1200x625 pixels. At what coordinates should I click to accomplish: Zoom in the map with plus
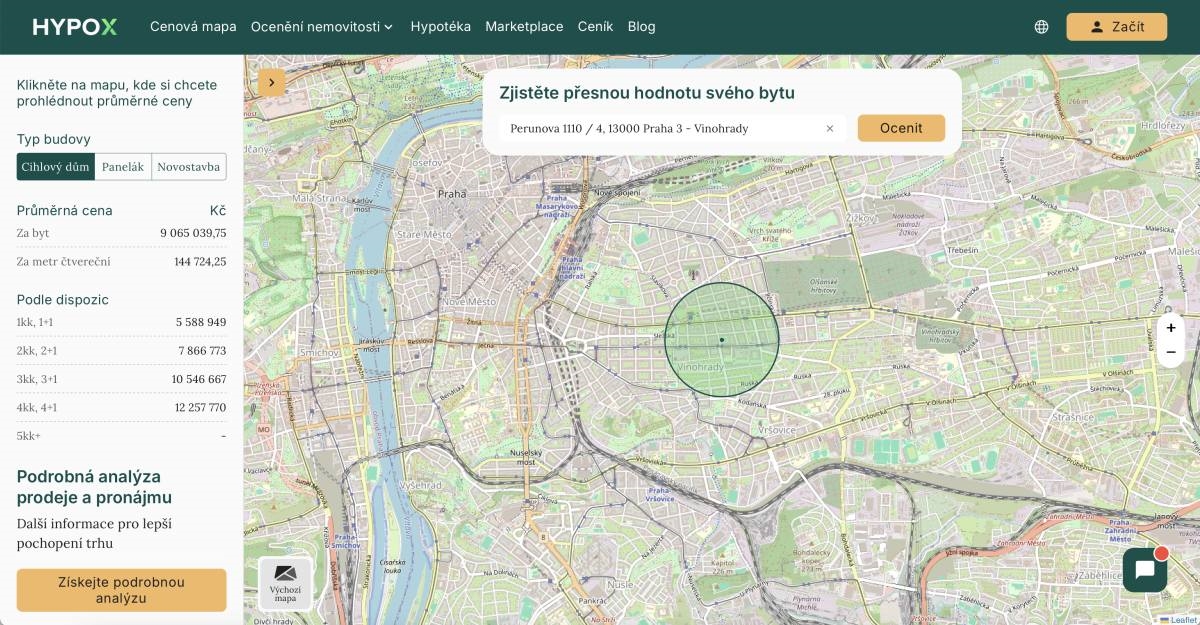click(x=1171, y=327)
